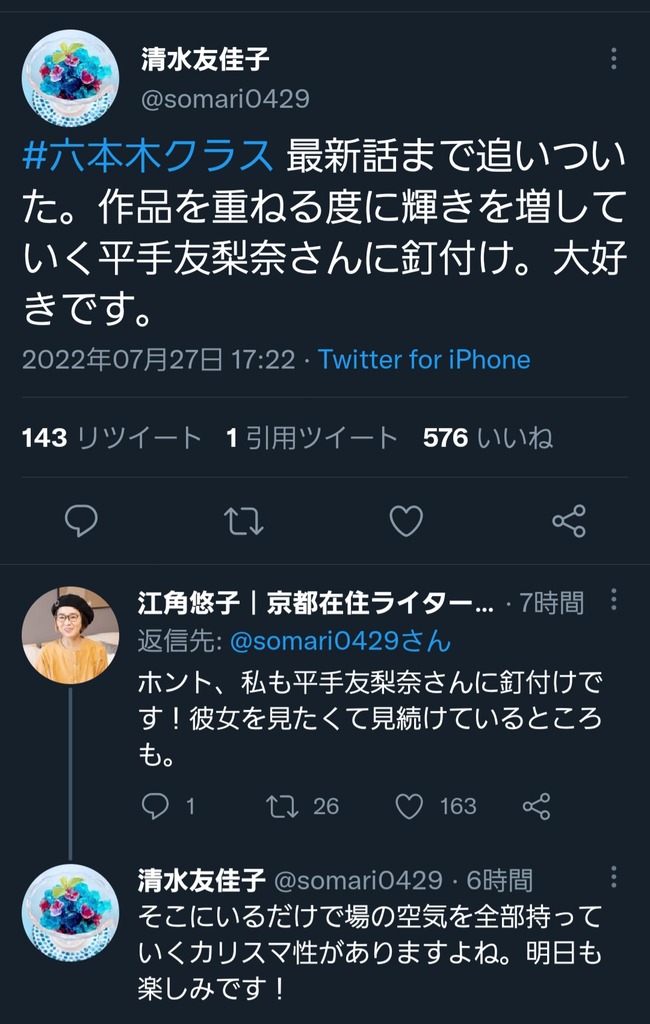Open the #六本木クラス hashtag

click(x=148, y=156)
